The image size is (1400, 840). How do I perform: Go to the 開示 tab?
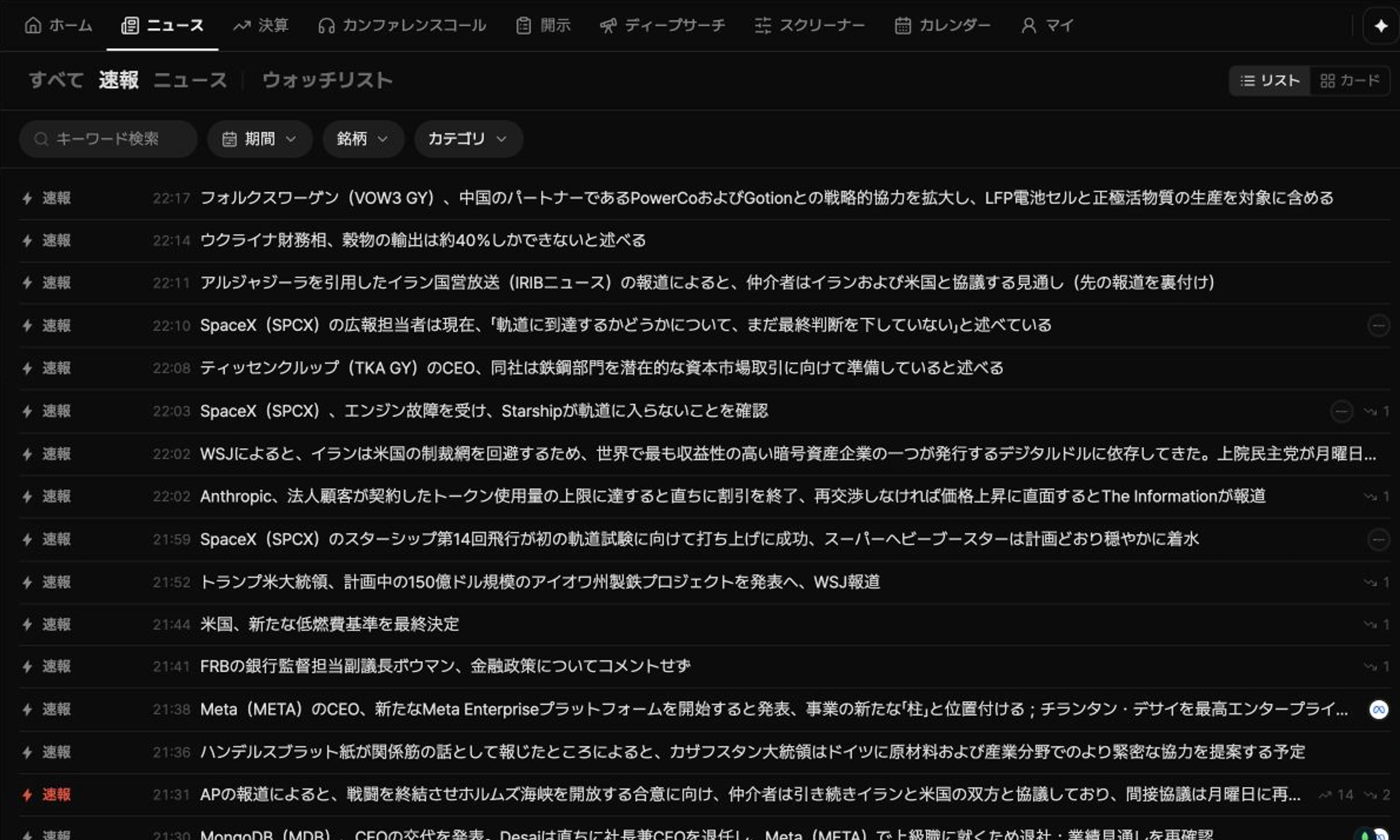544,25
